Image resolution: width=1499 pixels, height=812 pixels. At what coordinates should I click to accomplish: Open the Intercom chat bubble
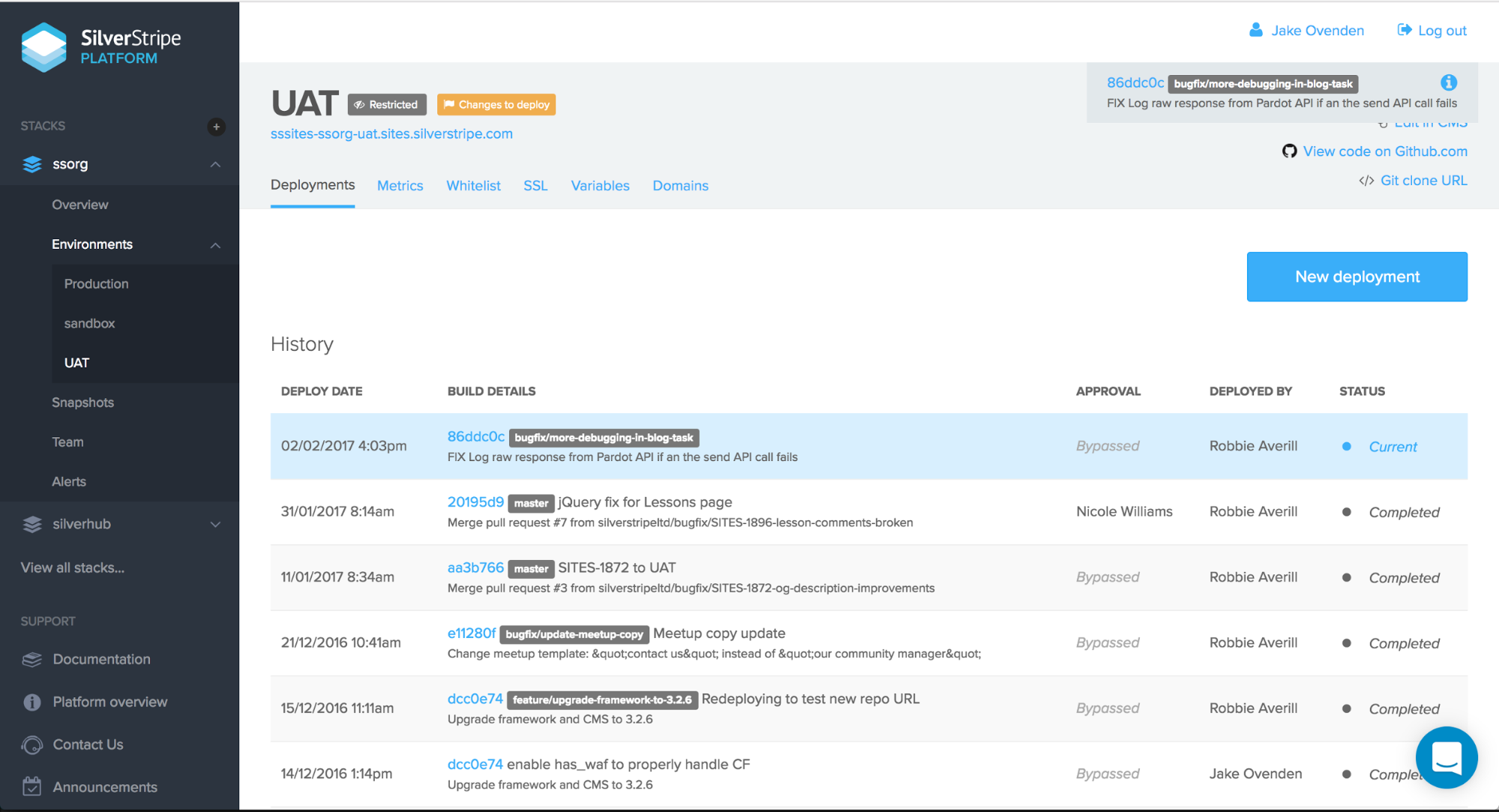click(1446, 757)
